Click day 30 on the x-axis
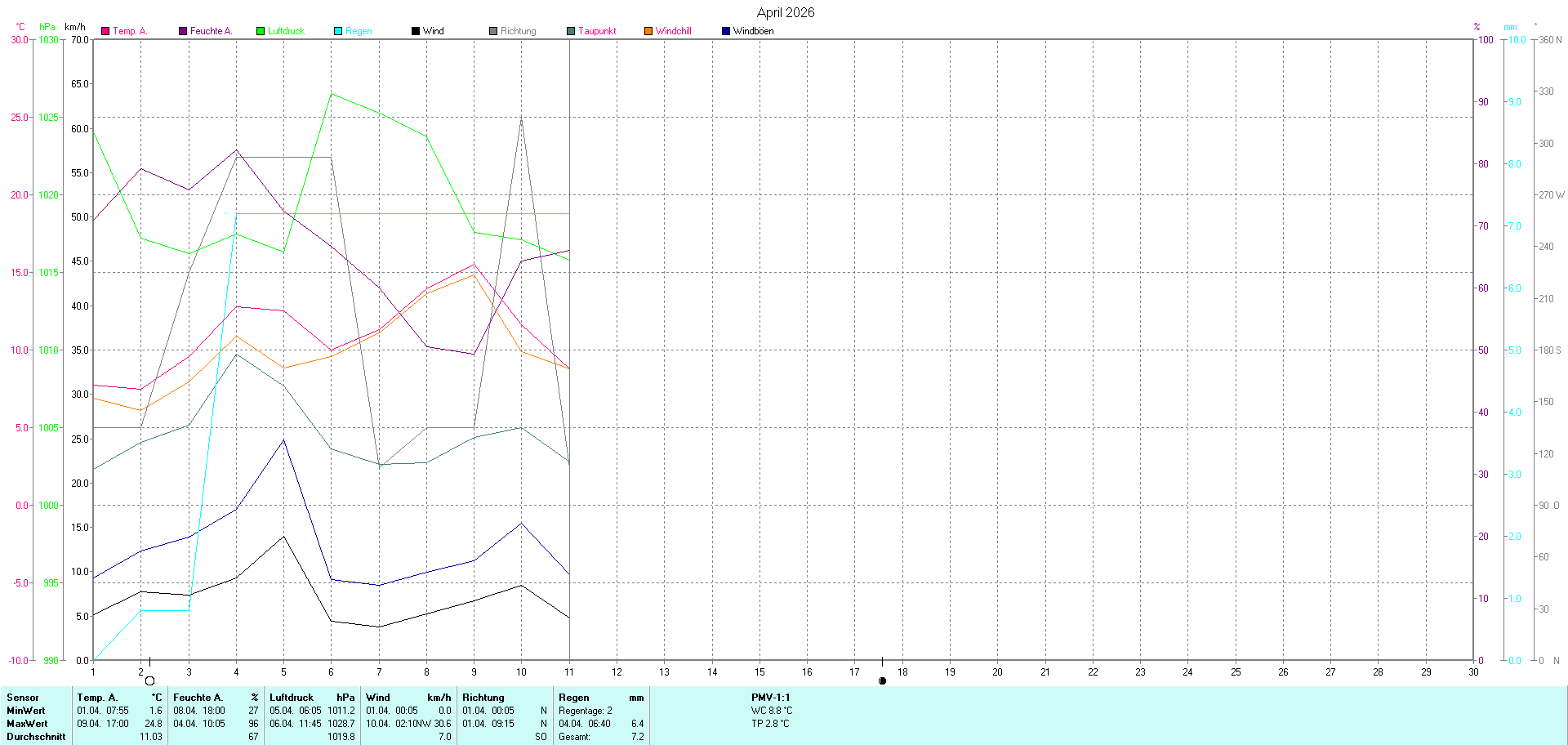 click(x=1473, y=672)
